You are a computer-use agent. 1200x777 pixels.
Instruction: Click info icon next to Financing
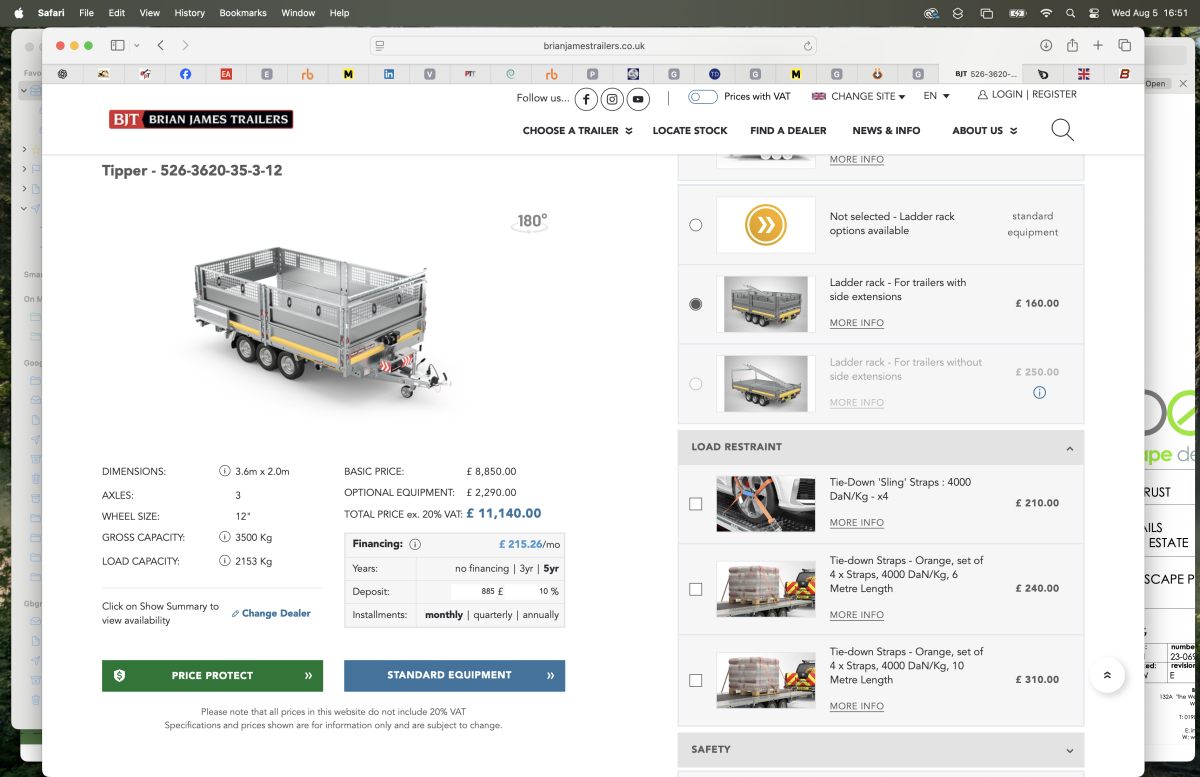415,545
